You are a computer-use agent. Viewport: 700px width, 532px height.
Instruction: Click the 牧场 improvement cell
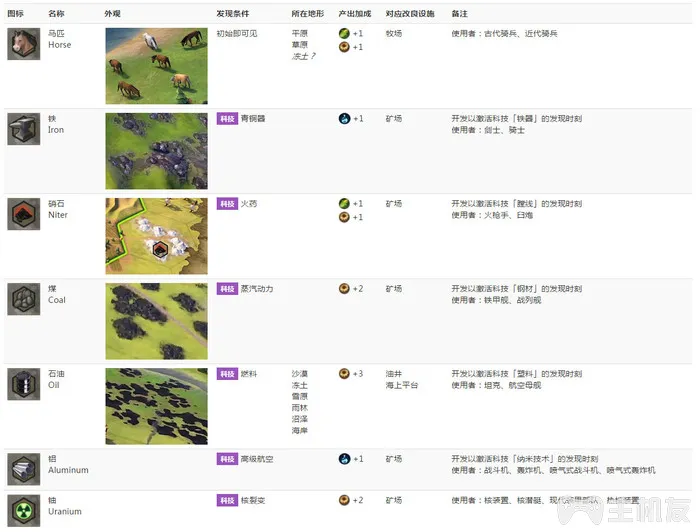pyautogui.click(x=394, y=33)
